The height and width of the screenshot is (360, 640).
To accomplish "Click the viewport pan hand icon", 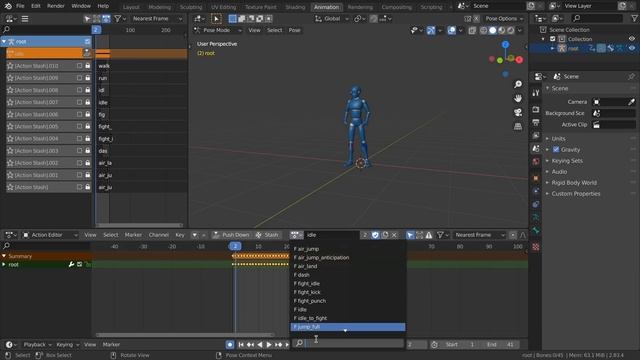I will 518,98.
